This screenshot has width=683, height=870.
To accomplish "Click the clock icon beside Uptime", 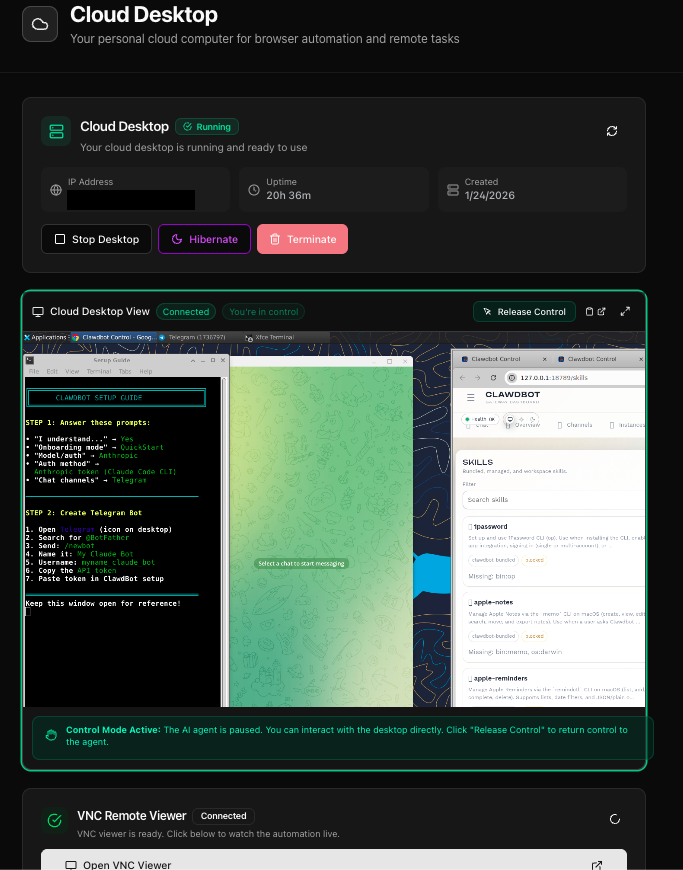I will (254, 190).
